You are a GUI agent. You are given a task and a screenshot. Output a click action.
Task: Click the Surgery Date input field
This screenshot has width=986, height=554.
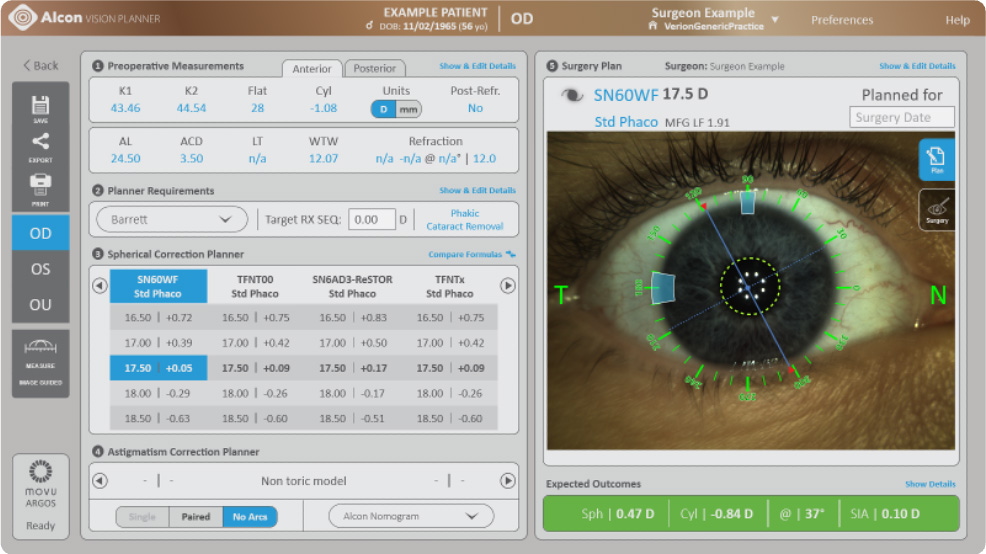[902, 118]
